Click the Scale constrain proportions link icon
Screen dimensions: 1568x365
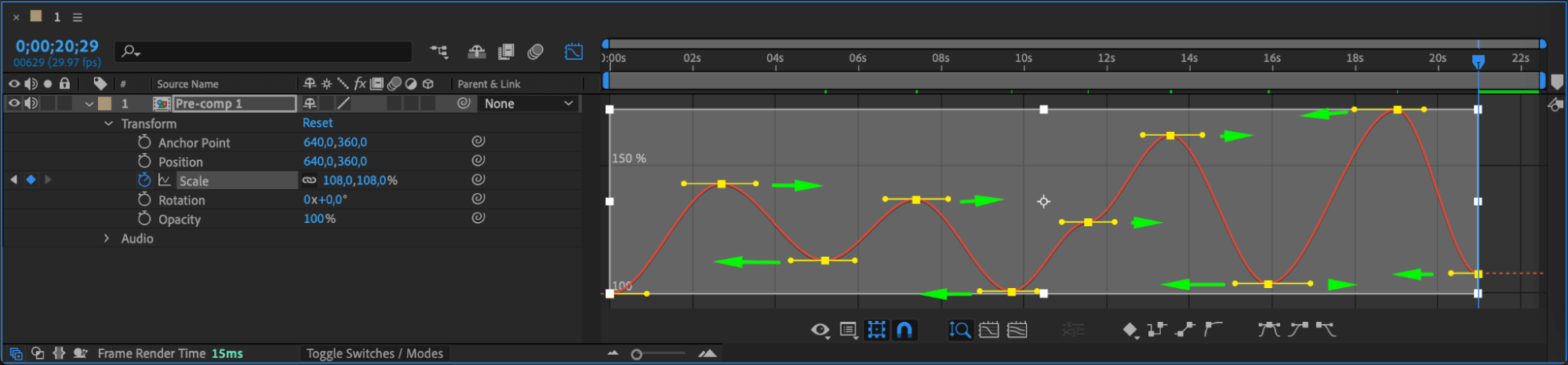tap(310, 181)
